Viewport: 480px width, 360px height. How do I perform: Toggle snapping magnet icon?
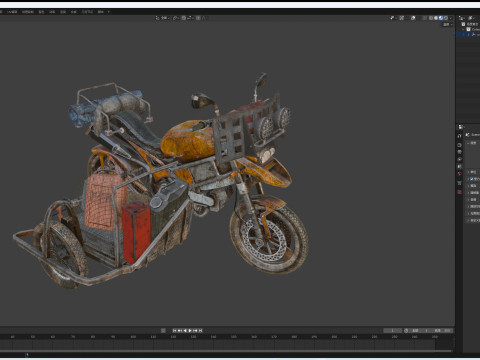pyautogui.click(x=184, y=18)
